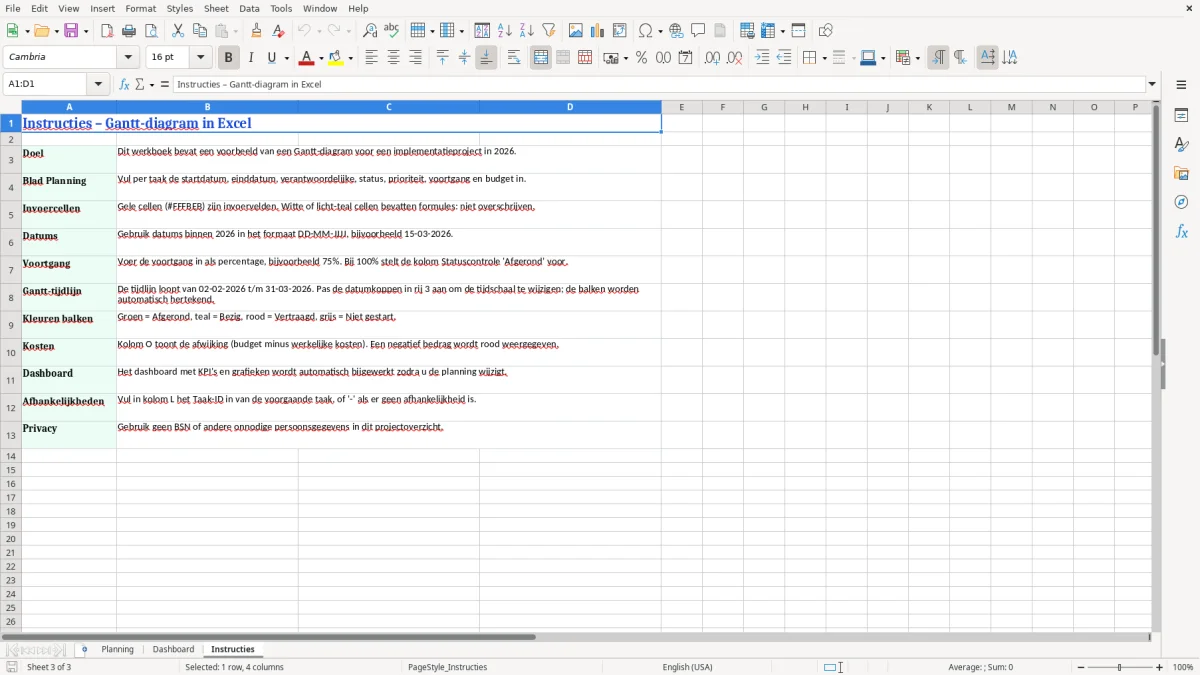This screenshot has width=1200, height=675.
Task: Insert a chart
Action: (597, 31)
